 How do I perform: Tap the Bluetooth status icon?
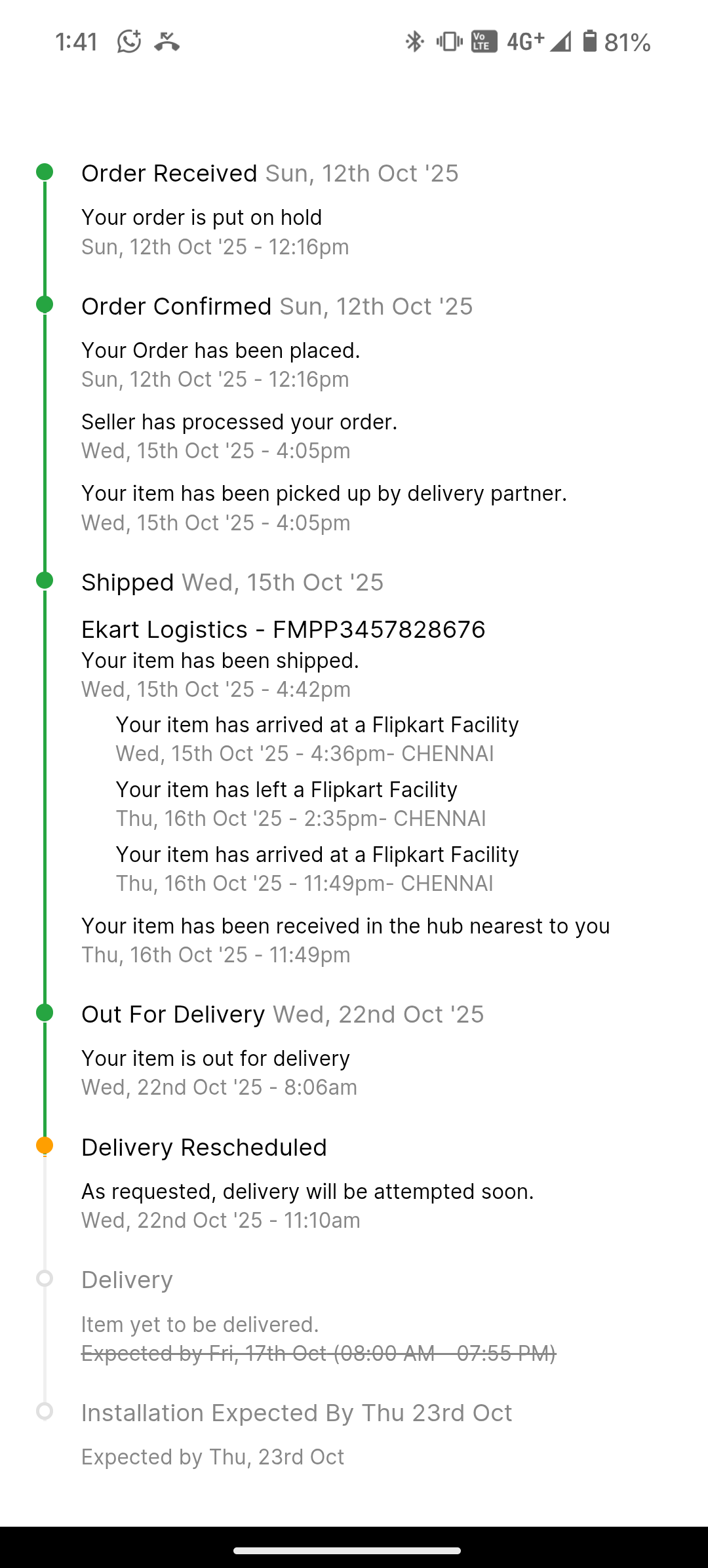coord(414,42)
